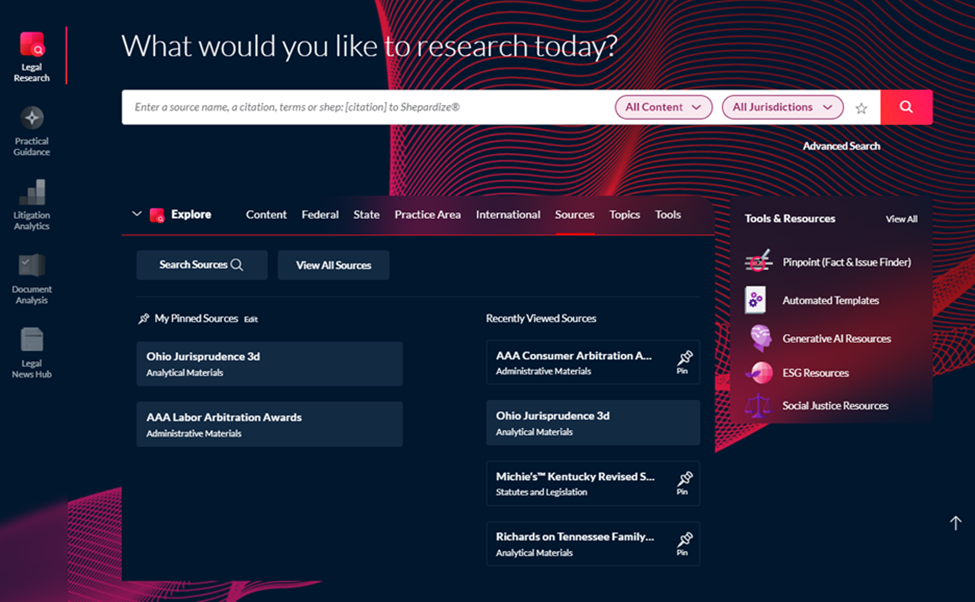Viewport: 975px width, 602px height.
Task: Open Legal News Hub
Action: point(32,353)
